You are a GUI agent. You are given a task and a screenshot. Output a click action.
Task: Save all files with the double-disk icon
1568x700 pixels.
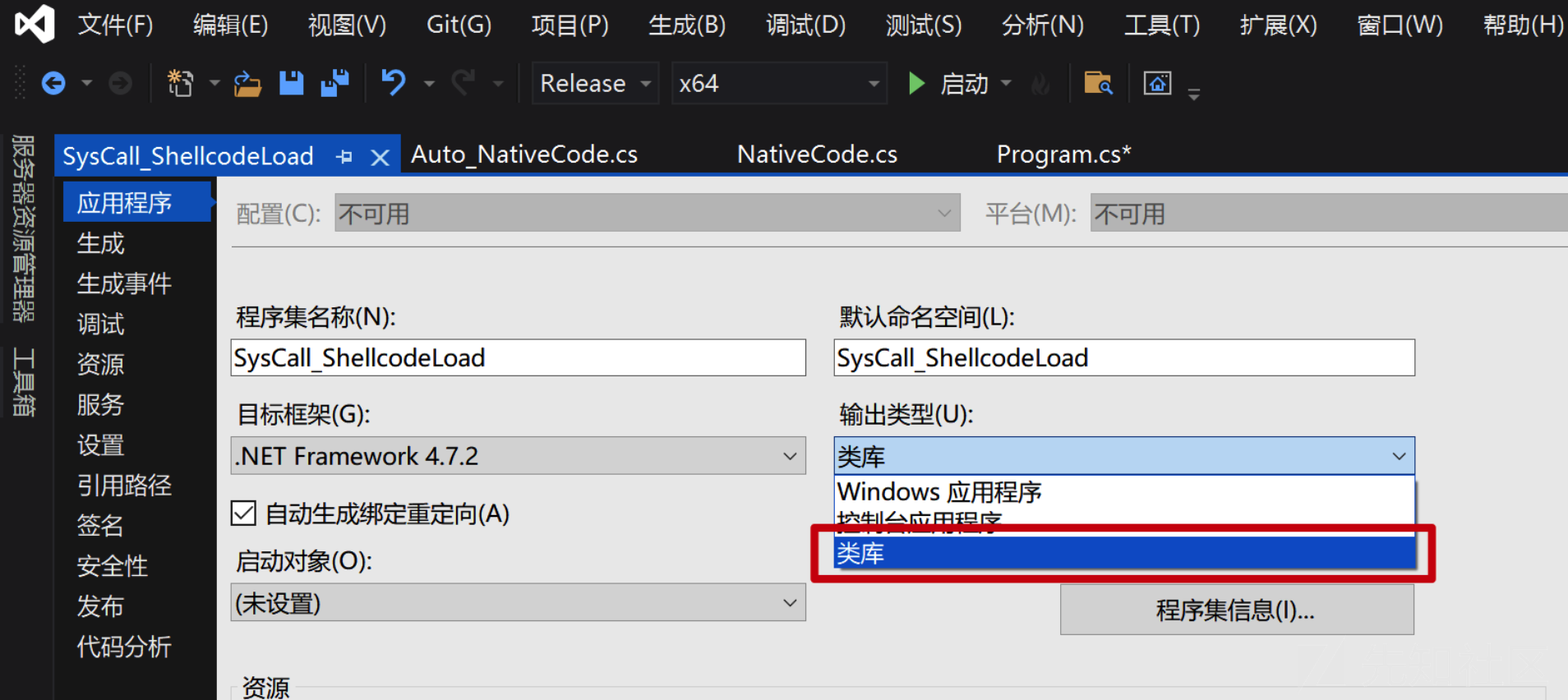pyautogui.click(x=334, y=83)
